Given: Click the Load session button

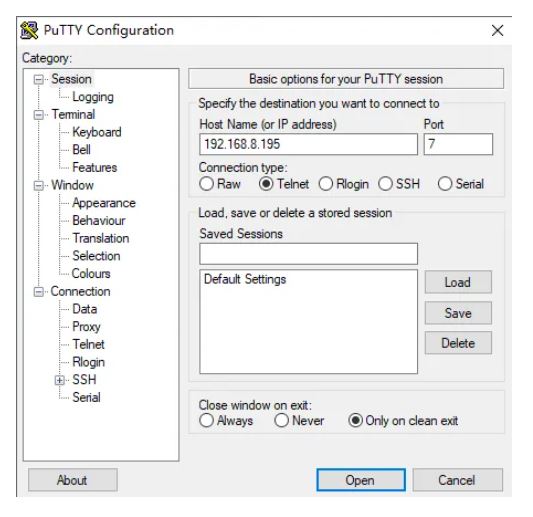Looking at the screenshot, I should coord(458,282).
